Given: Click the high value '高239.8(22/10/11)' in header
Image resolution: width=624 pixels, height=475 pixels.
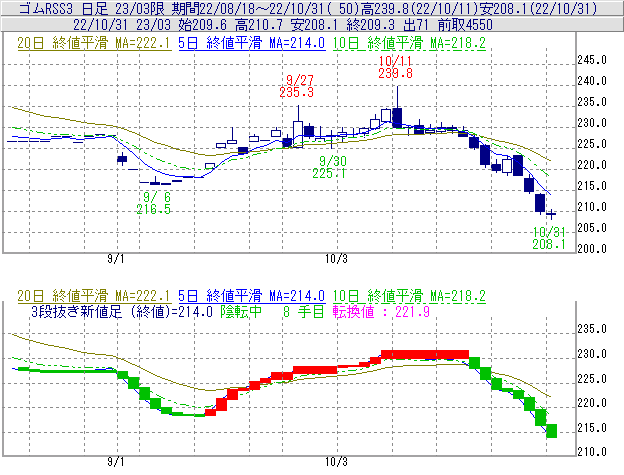Looking at the screenshot, I should point(420,8).
